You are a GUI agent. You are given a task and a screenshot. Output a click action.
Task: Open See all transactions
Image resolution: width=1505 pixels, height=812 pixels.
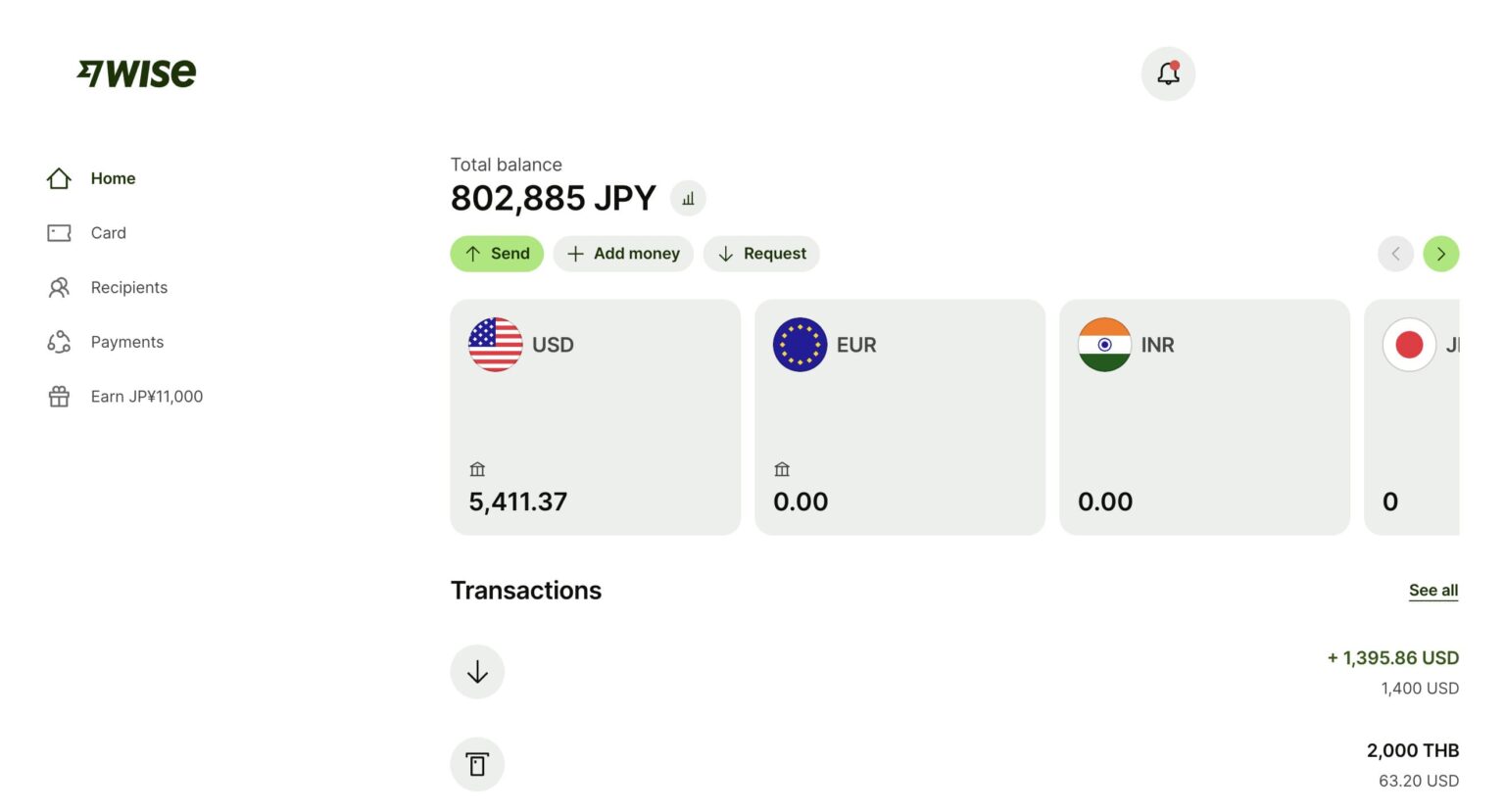pyautogui.click(x=1432, y=590)
